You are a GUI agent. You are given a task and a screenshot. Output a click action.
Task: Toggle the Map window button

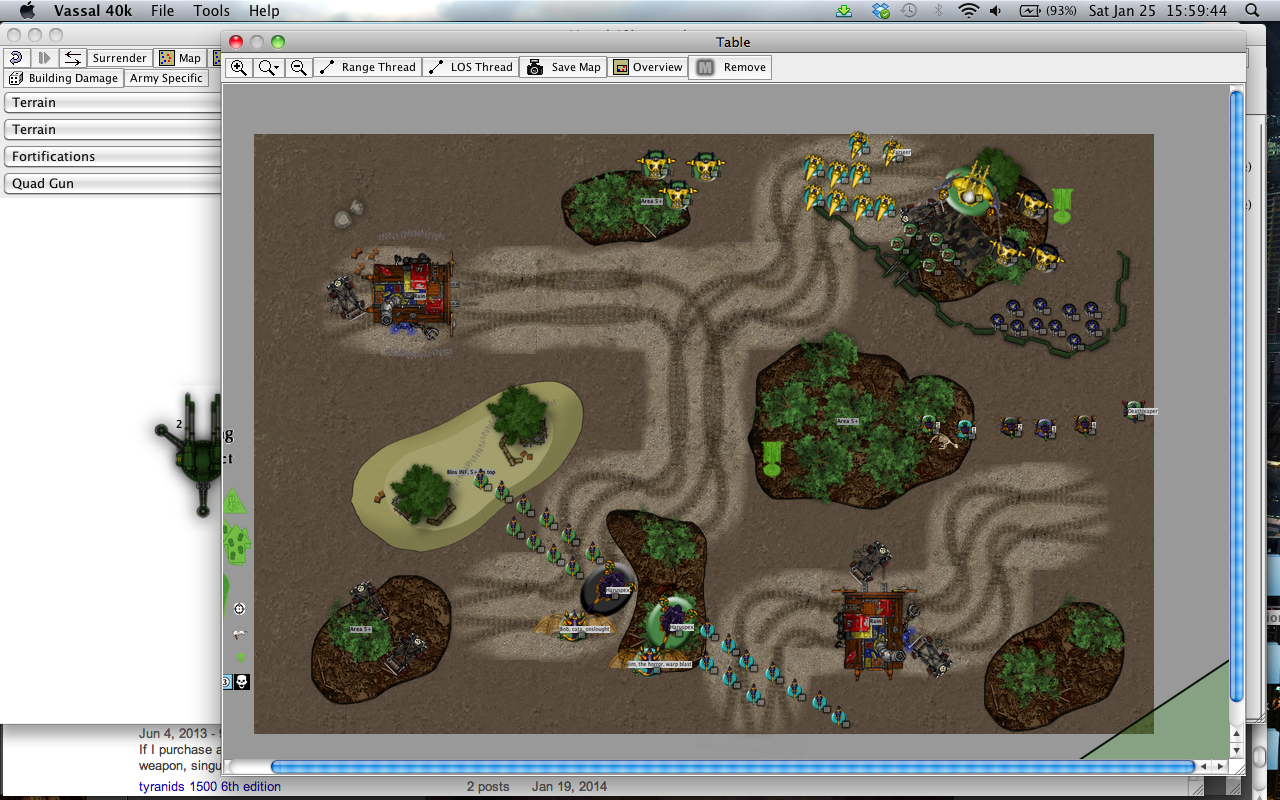(181, 58)
